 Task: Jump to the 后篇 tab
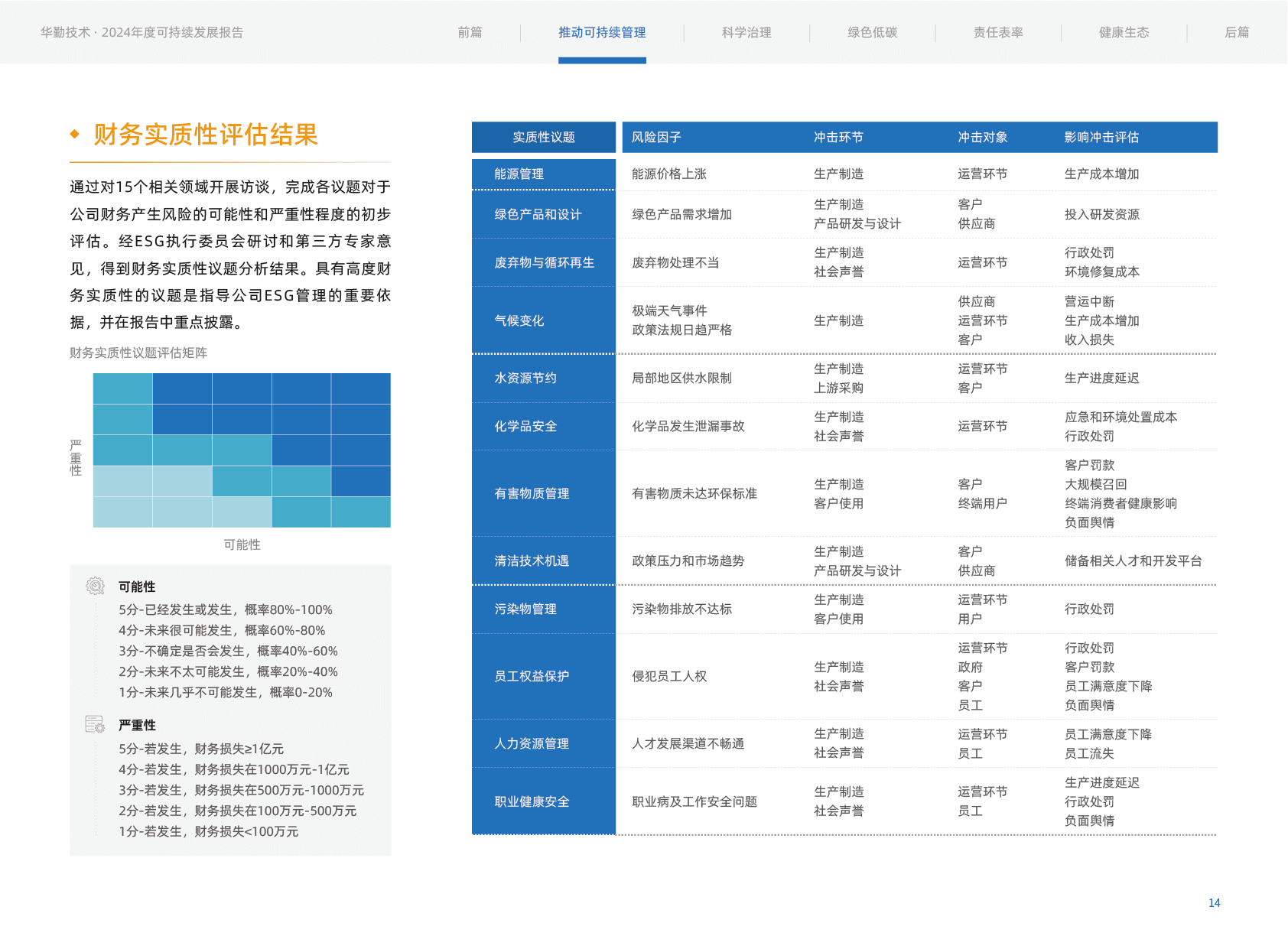tap(1237, 32)
